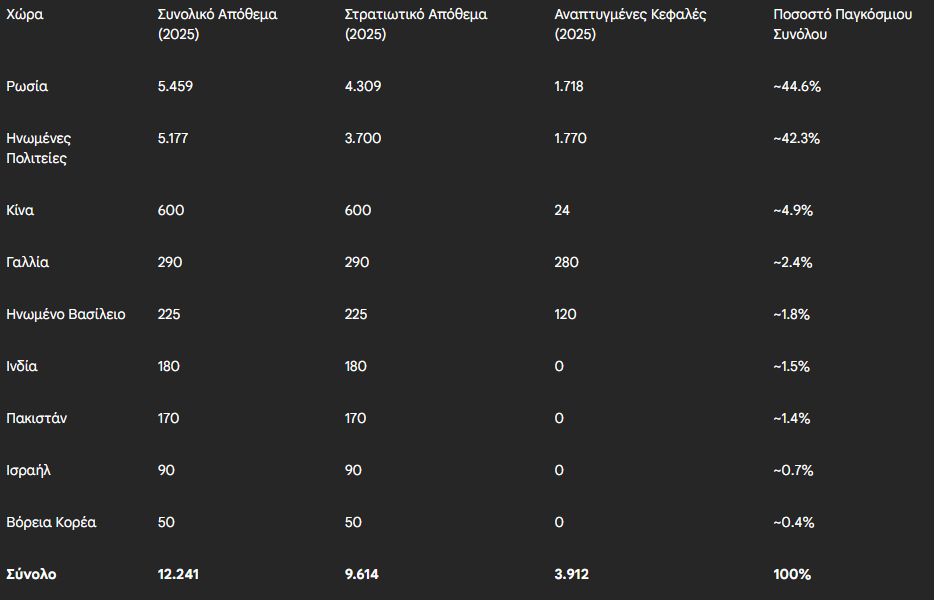The width and height of the screenshot is (934, 600).
Task: Click the Πακιστάν row label
Action: [36, 418]
